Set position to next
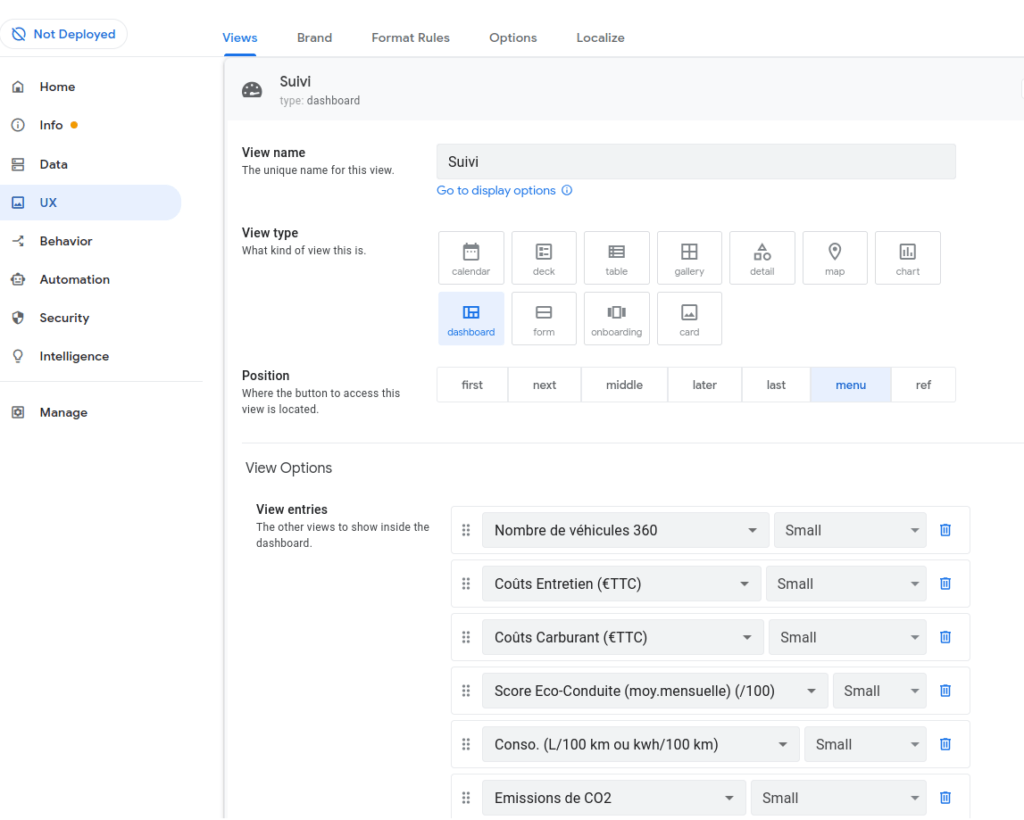The width and height of the screenshot is (1024, 820). (545, 385)
